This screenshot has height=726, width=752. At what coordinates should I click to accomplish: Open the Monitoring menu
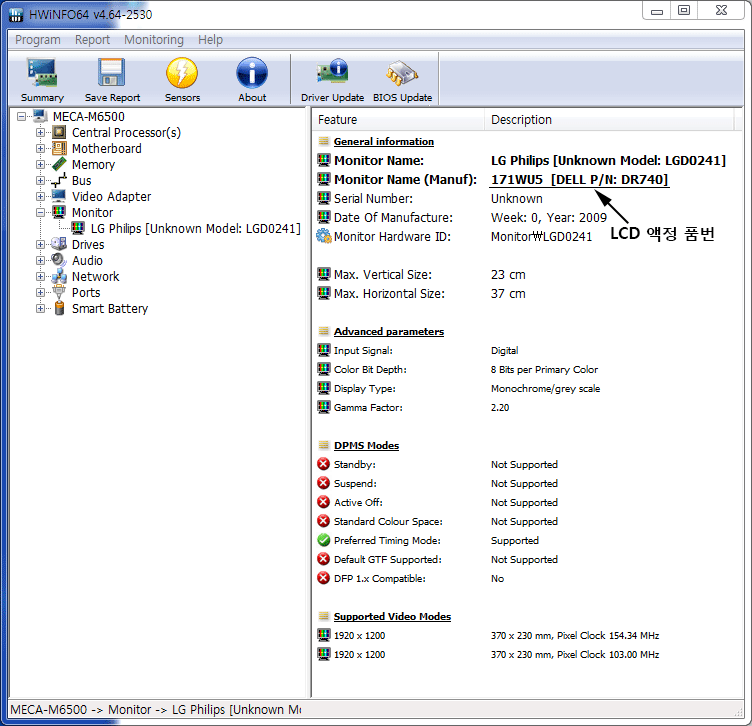pyautogui.click(x=154, y=40)
